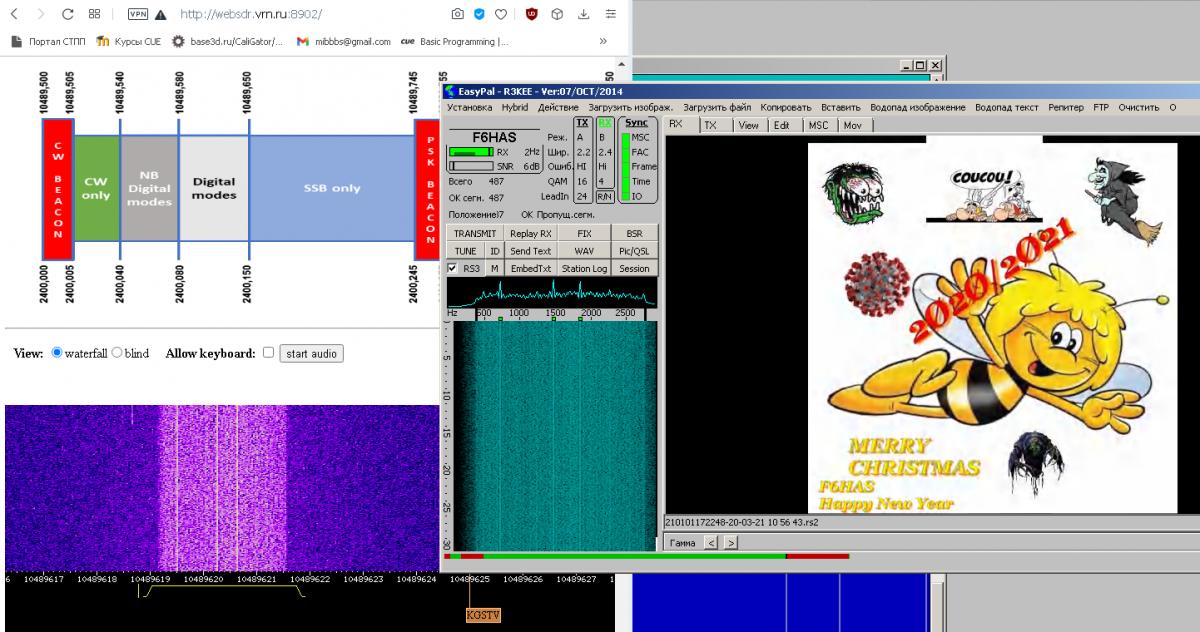1200x632 pixels.
Task: Open the uBlock Origin extension icon
Action: click(531, 15)
